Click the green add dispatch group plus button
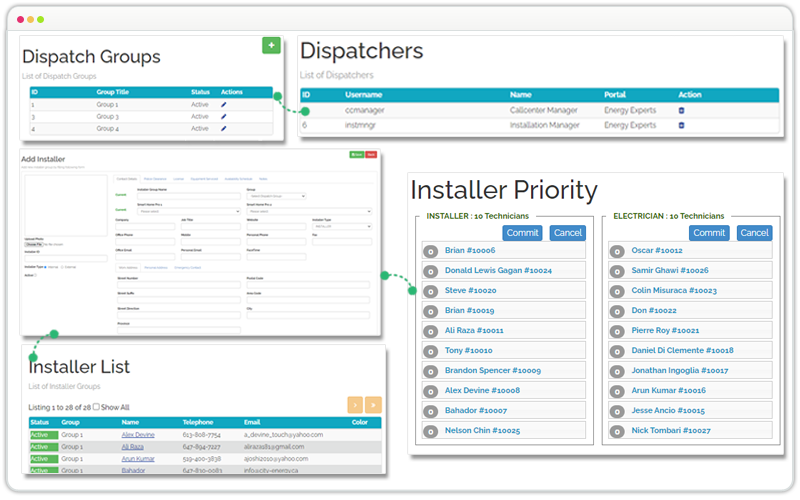Screen dimensions: 800x500 (x=271, y=45)
